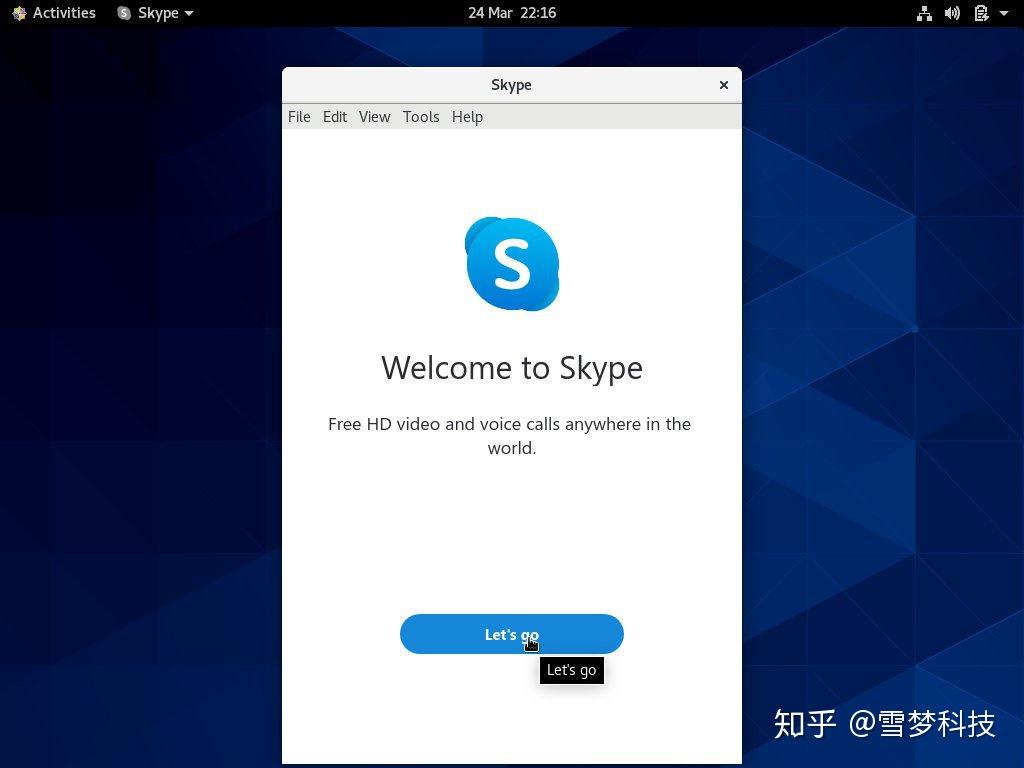Screen dimensions: 1024x768
Task: Open the Help menu
Action: [x=466, y=117]
